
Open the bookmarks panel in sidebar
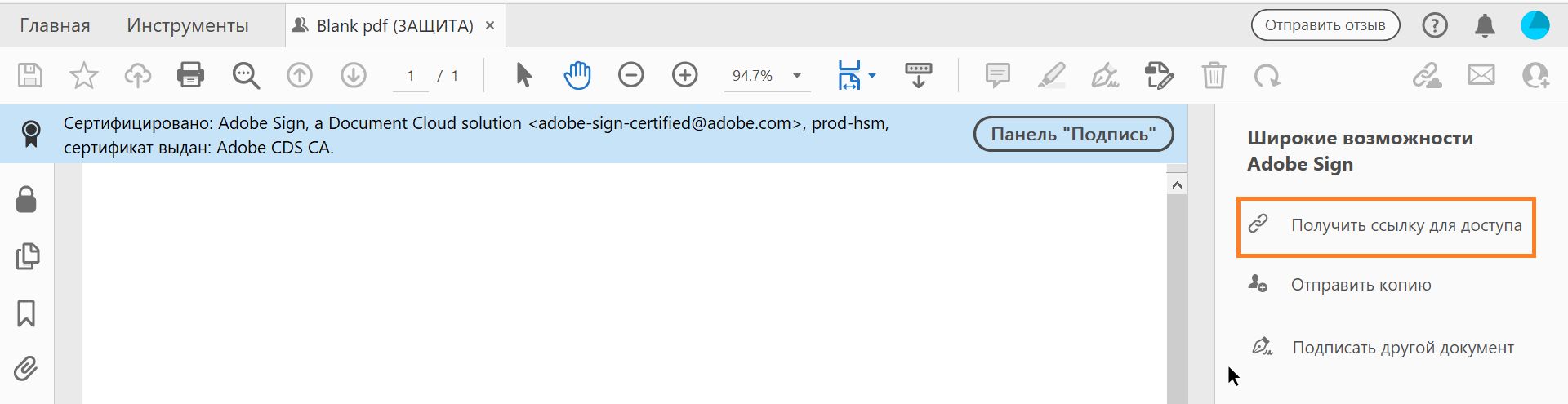click(x=26, y=313)
